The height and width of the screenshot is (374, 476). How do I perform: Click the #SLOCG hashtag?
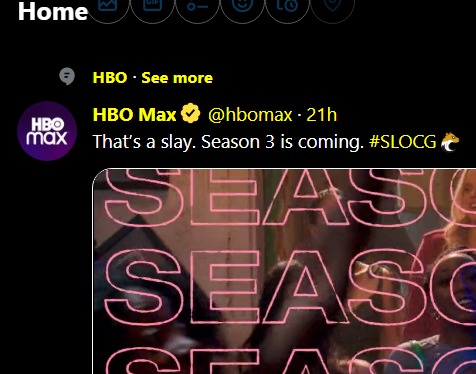pos(403,141)
